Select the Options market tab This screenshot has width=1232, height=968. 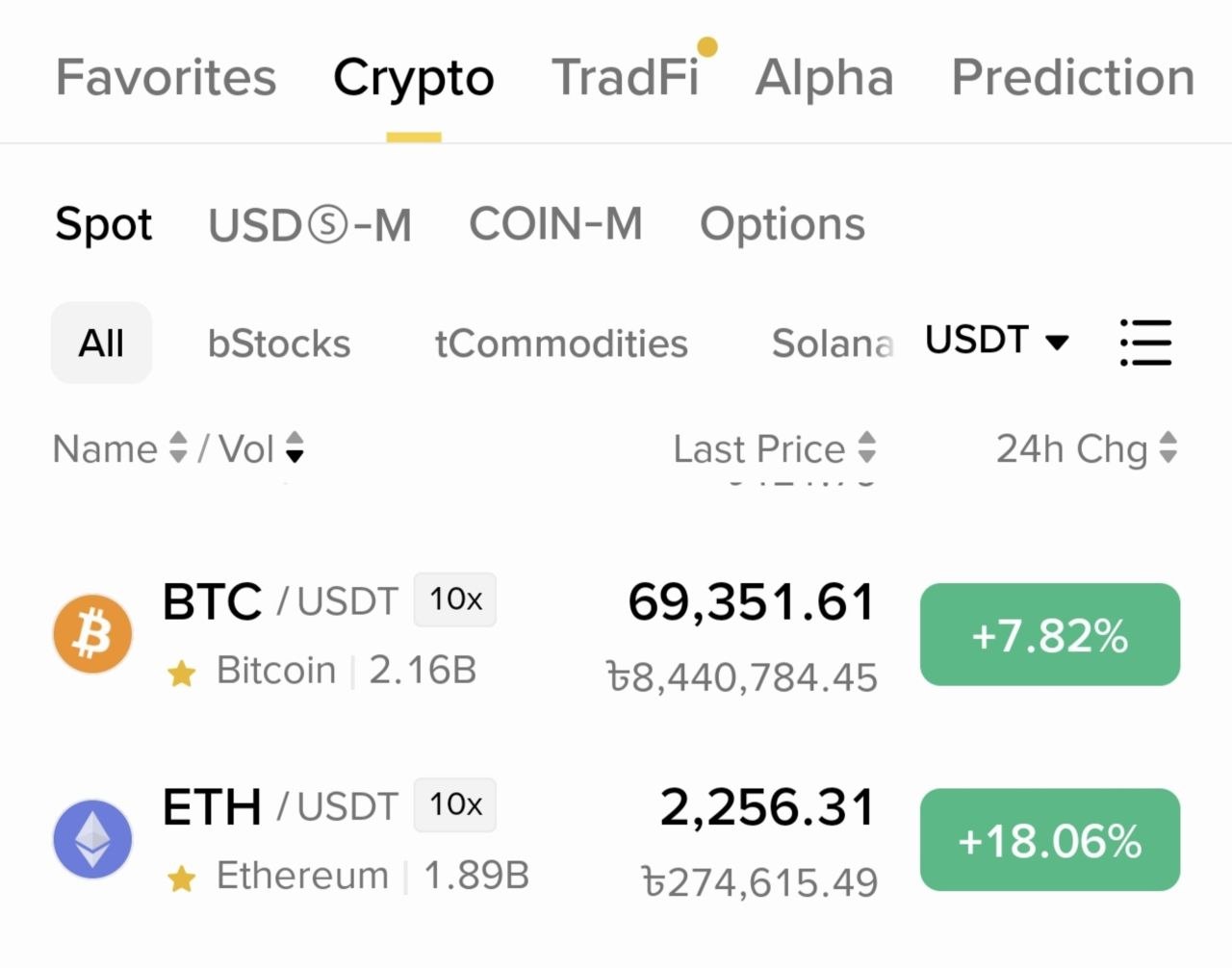pyautogui.click(x=783, y=225)
